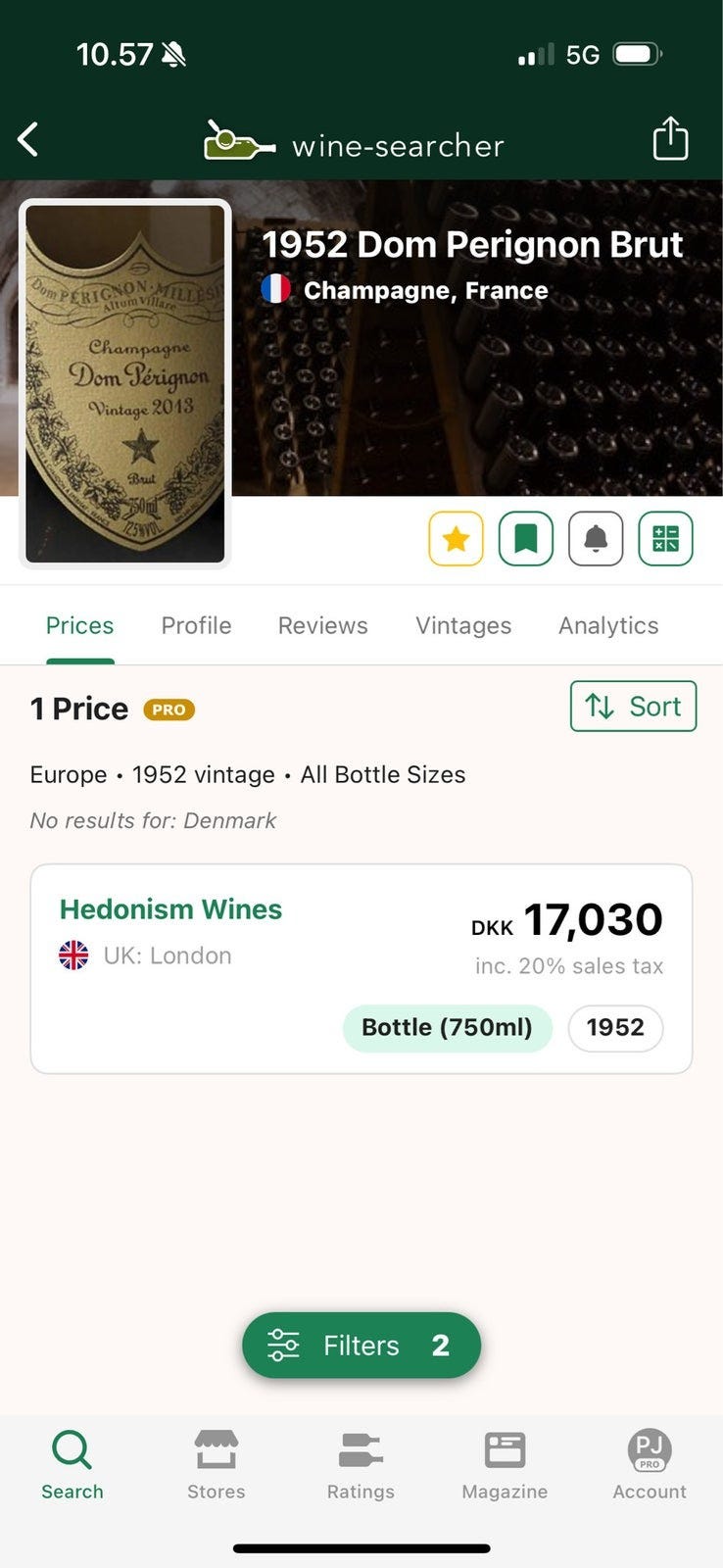Open Ratings in bottom navigation

(361, 1464)
